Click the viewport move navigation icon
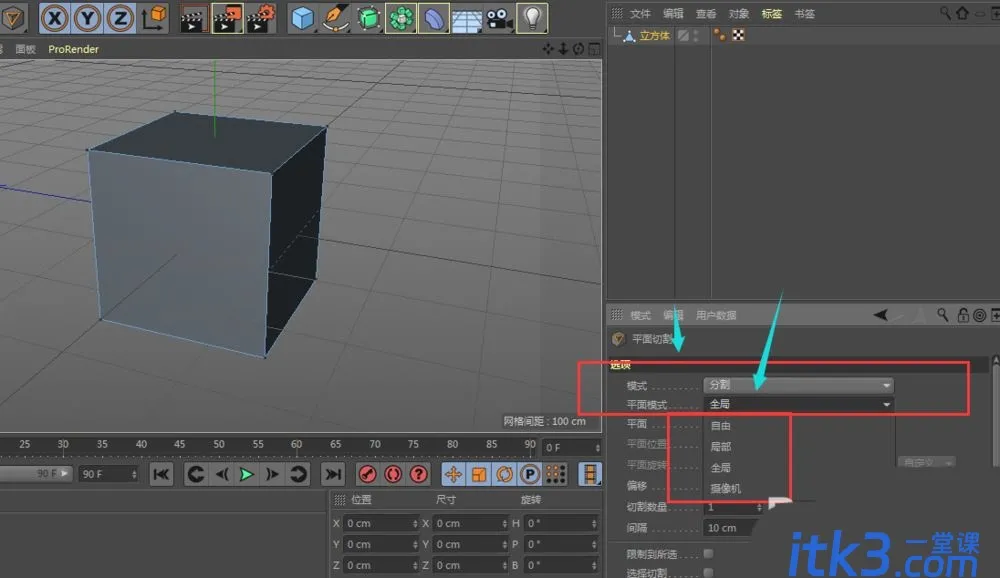Image resolution: width=1000 pixels, height=578 pixels. click(548, 48)
